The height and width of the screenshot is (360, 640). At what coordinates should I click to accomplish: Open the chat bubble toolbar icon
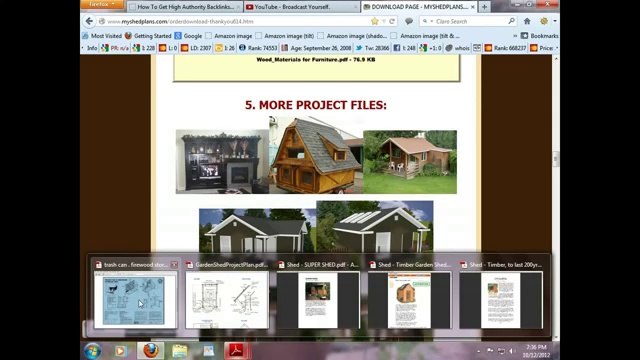pos(409,21)
